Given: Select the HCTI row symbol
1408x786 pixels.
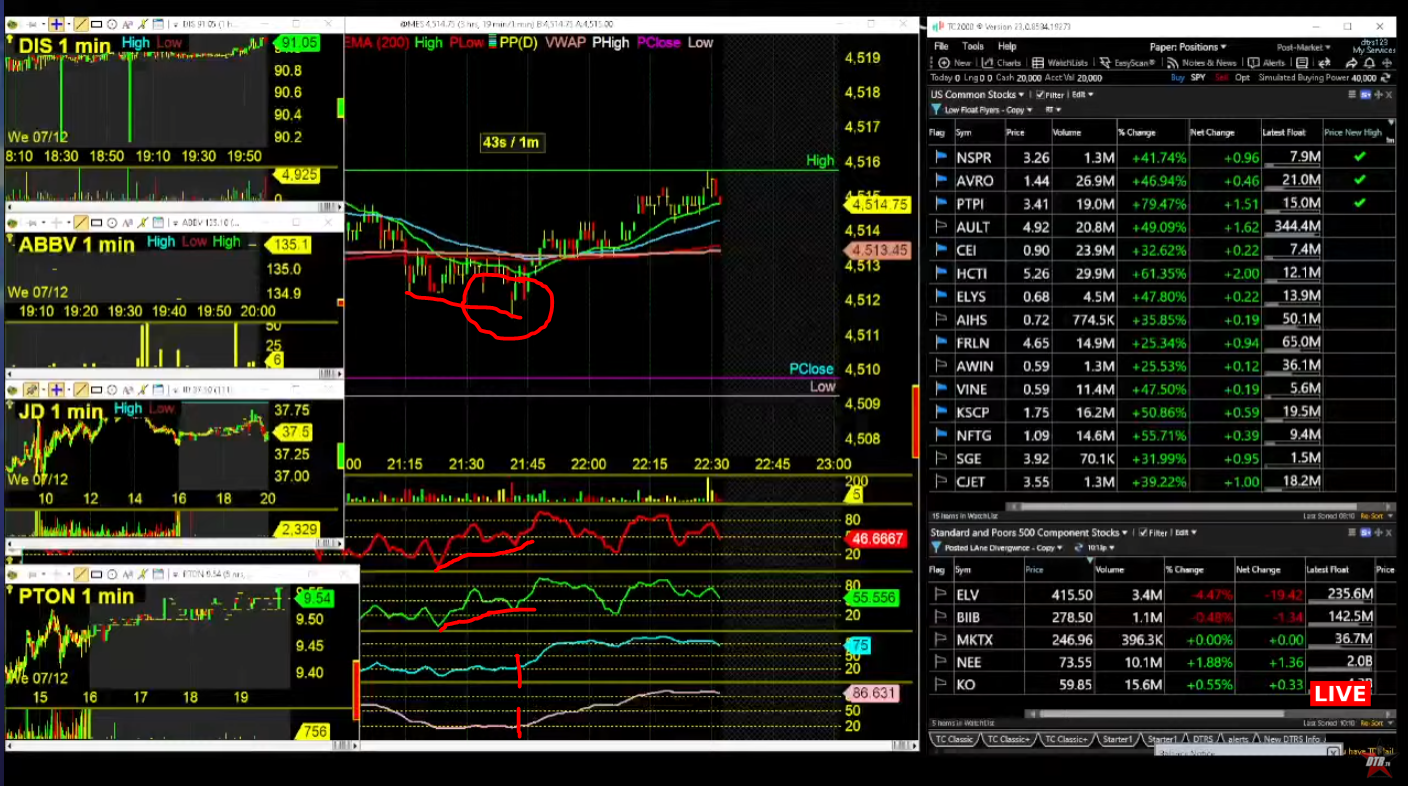Looking at the screenshot, I should (972, 273).
